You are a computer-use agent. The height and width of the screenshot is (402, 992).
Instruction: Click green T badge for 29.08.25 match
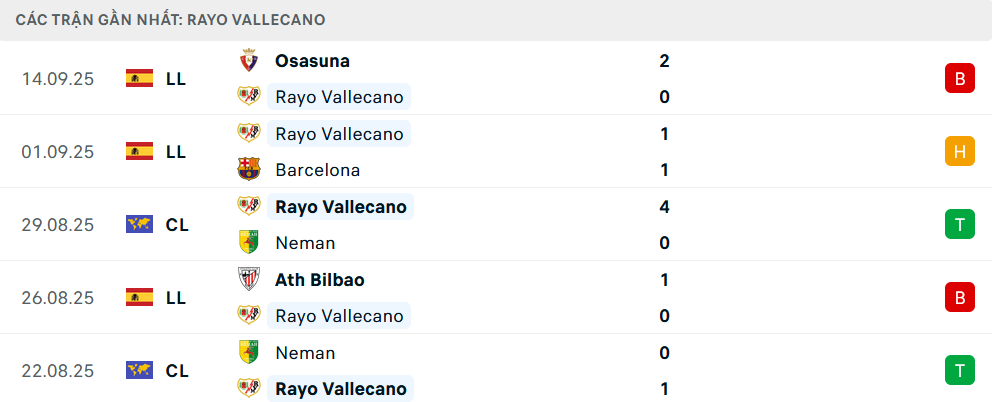(959, 225)
